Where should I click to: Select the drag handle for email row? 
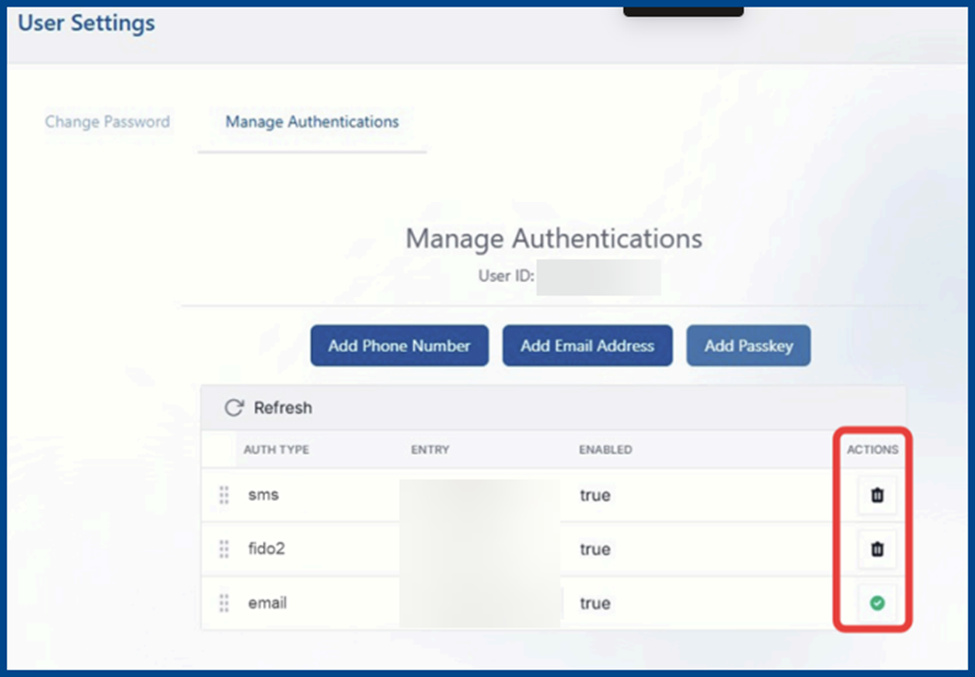(224, 603)
